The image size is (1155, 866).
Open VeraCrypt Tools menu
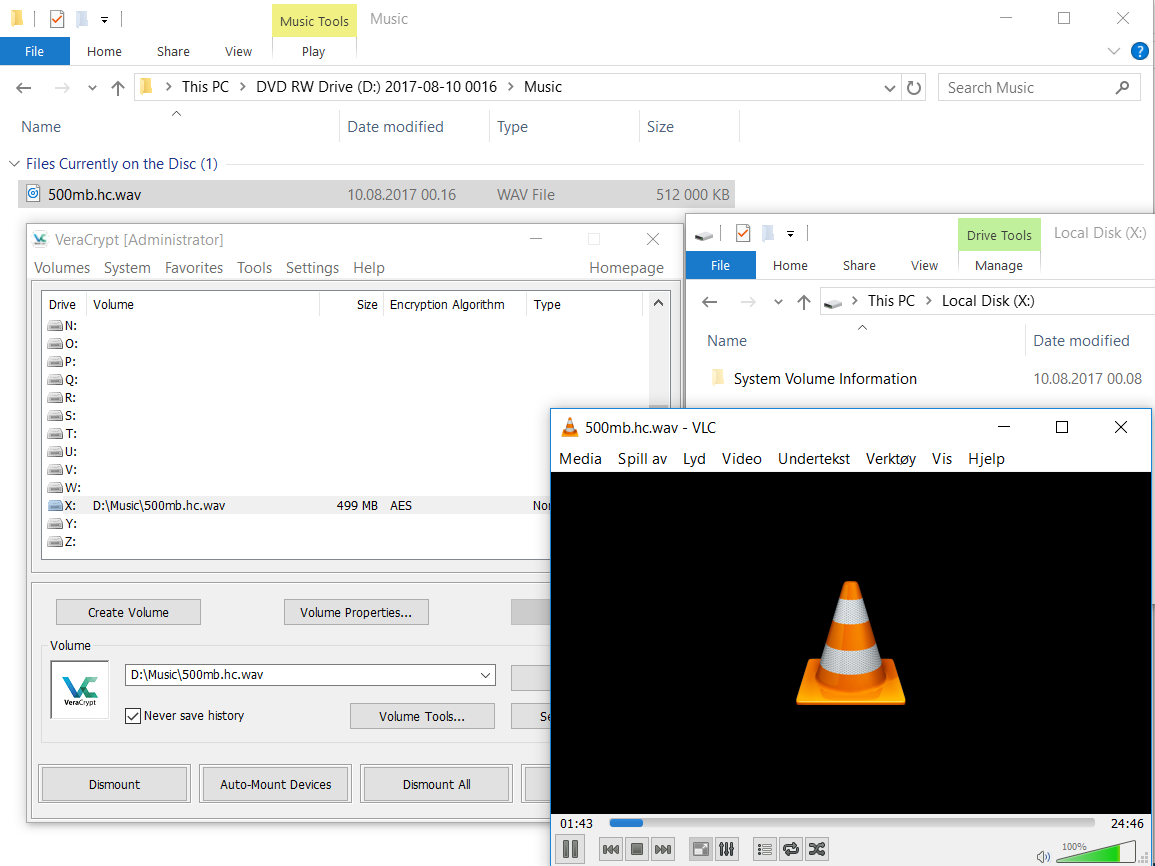point(254,268)
